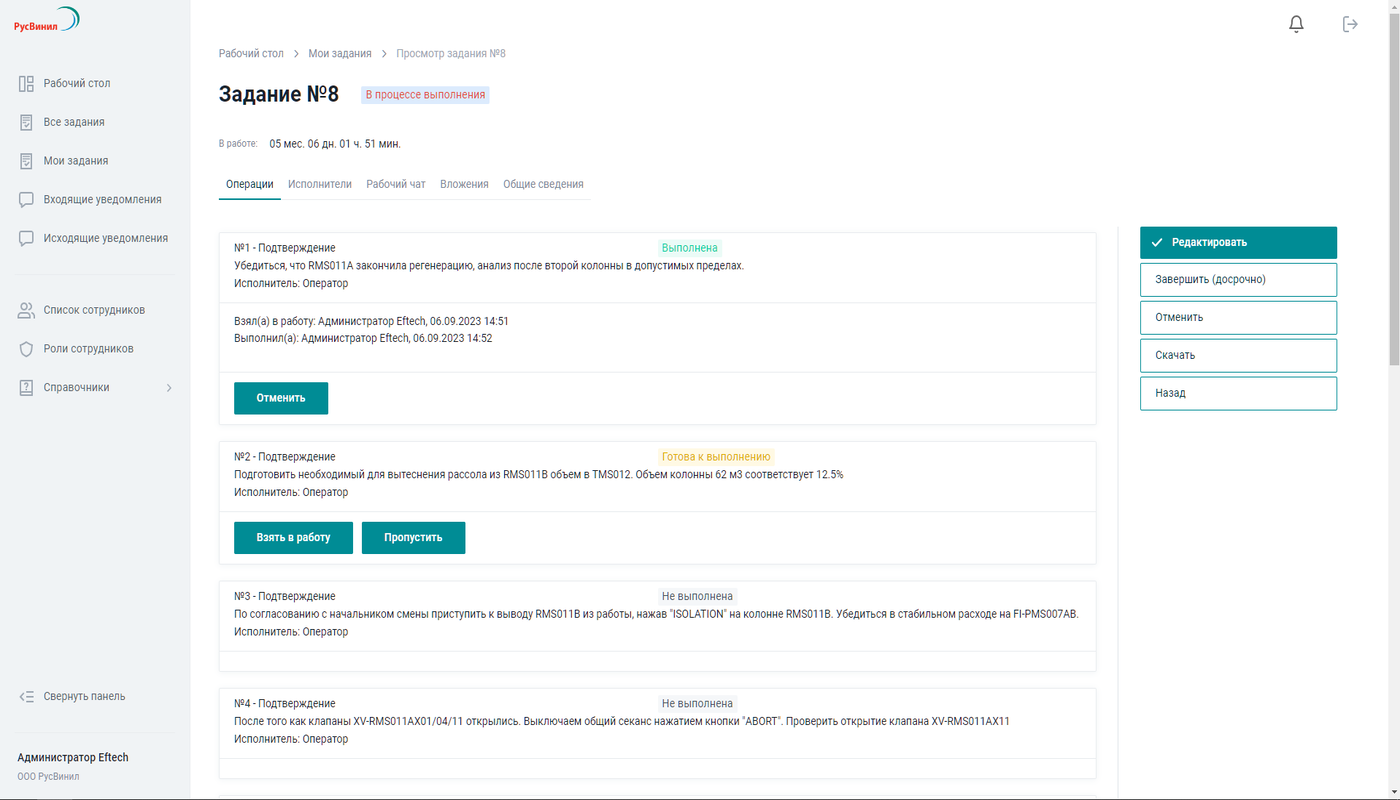Click the №2 - Подтверждение operation title
The image size is (1400, 800).
[x=285, y=457]
